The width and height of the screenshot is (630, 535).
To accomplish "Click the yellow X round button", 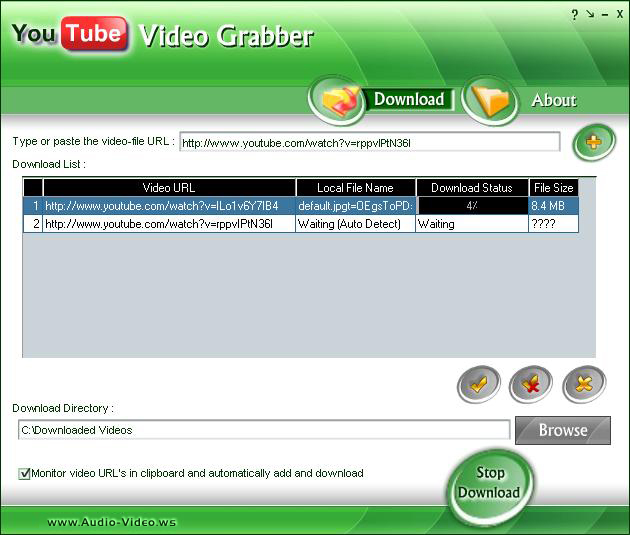I will pyautogui.click(x=584, y=384).
